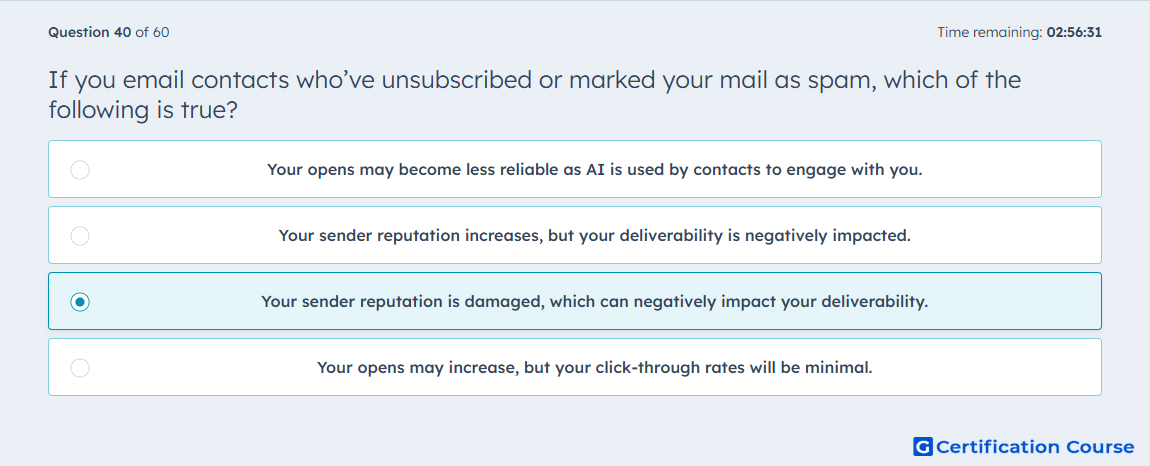Viewport: 1150px width, 466px height.
Task: Click 'AI' in the first answer
Action: pyautogui.click(x=595, y=170)
